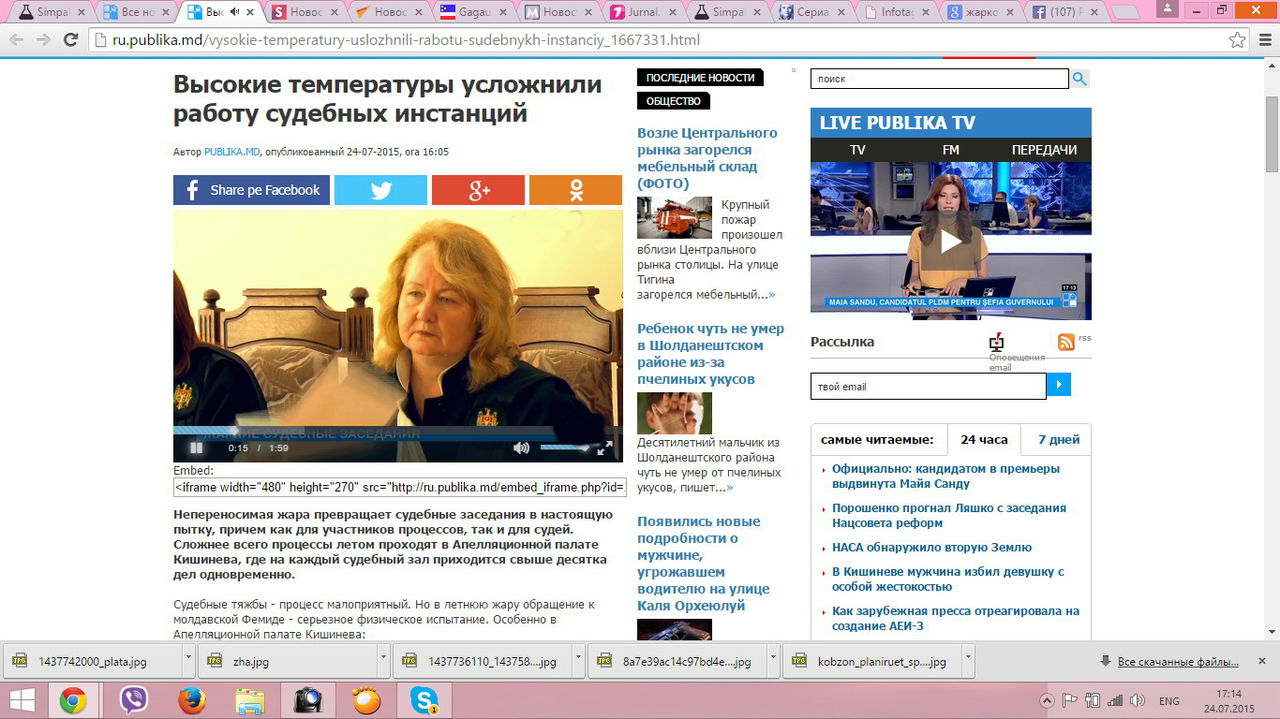Share article via Twitter bird icon

click(380, 190)
